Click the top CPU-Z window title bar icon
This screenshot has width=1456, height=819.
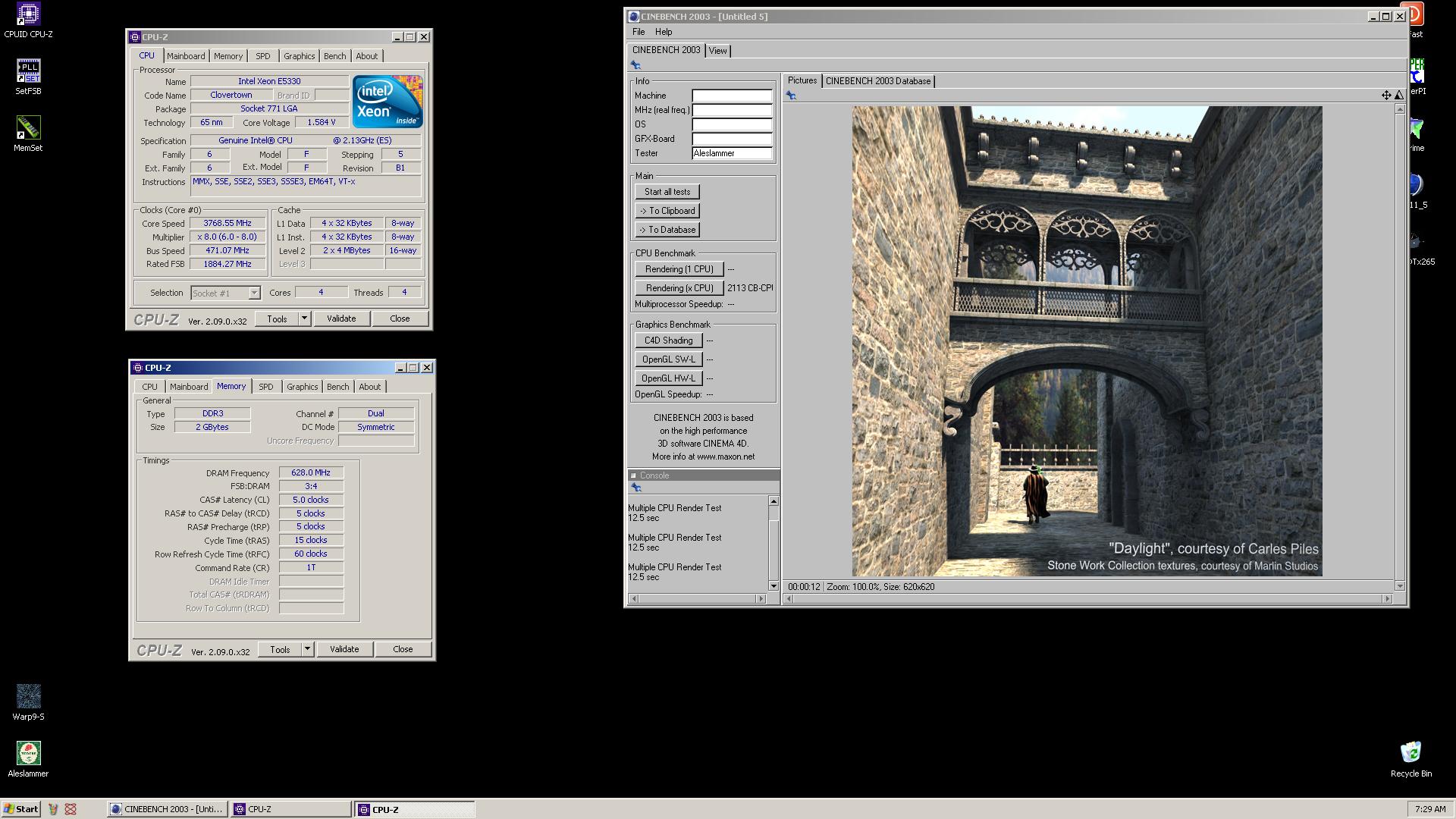coord(135,36)
